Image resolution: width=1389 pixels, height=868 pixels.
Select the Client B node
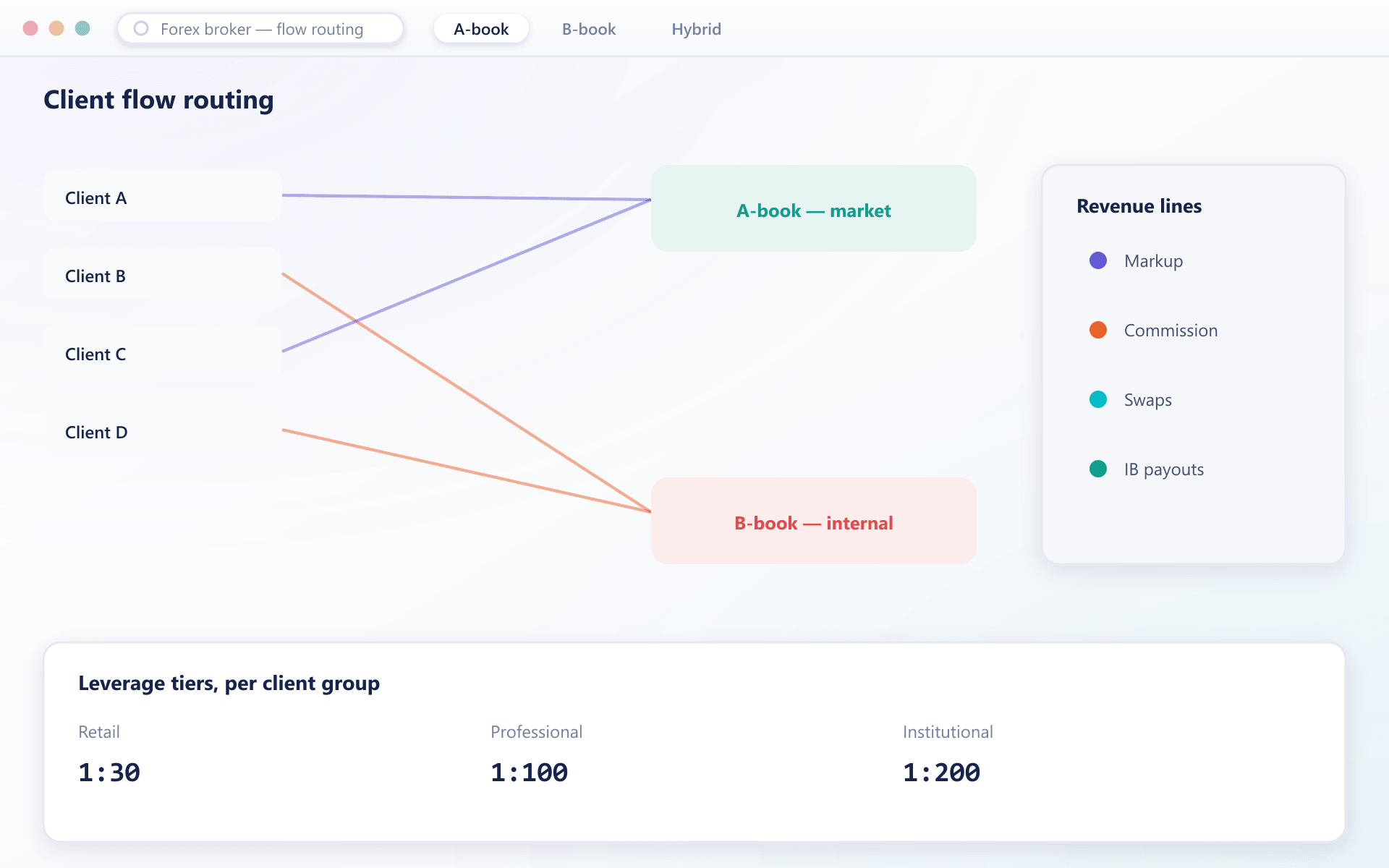(x=163, y=274)
